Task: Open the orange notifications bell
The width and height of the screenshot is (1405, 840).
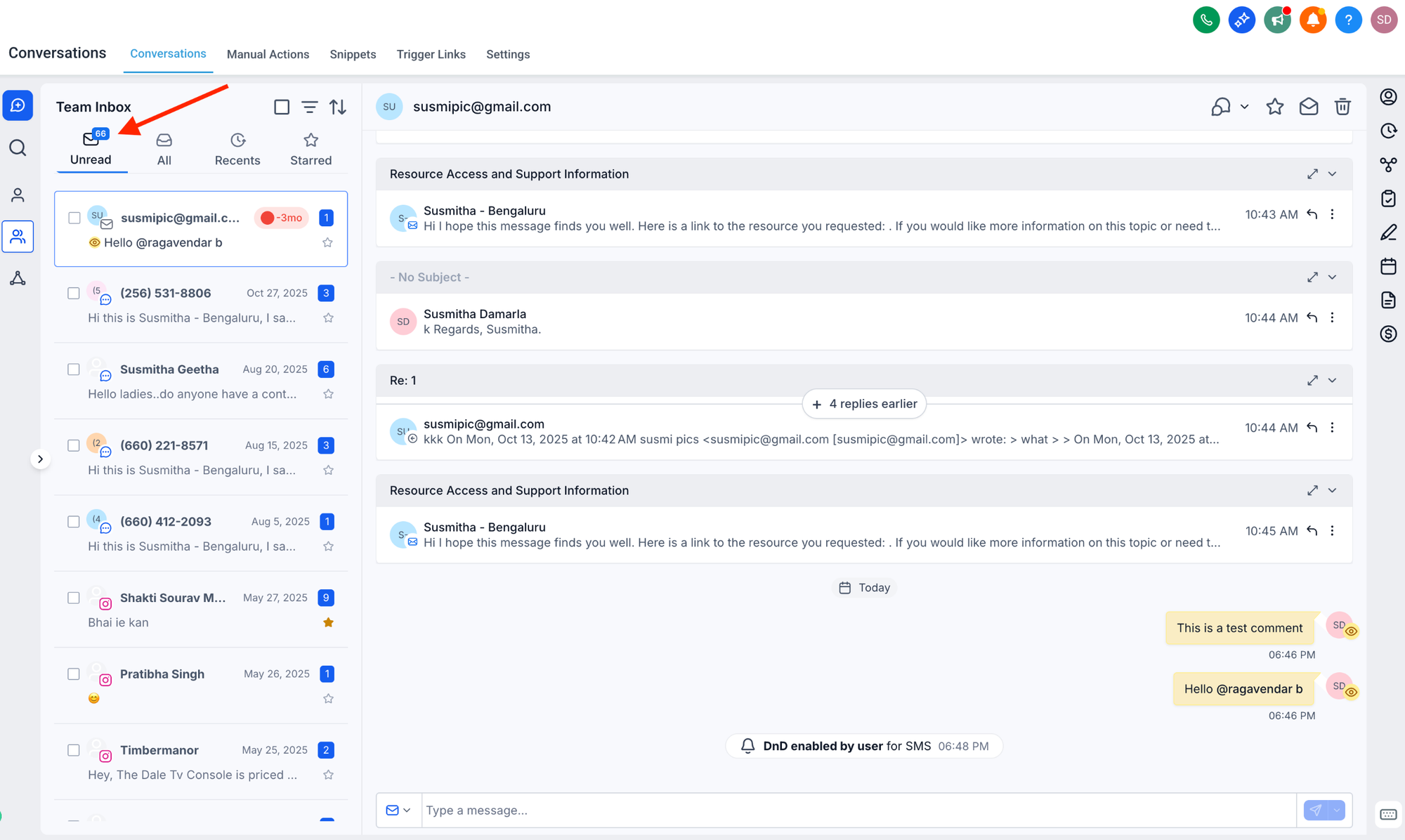Action: 1312,20
